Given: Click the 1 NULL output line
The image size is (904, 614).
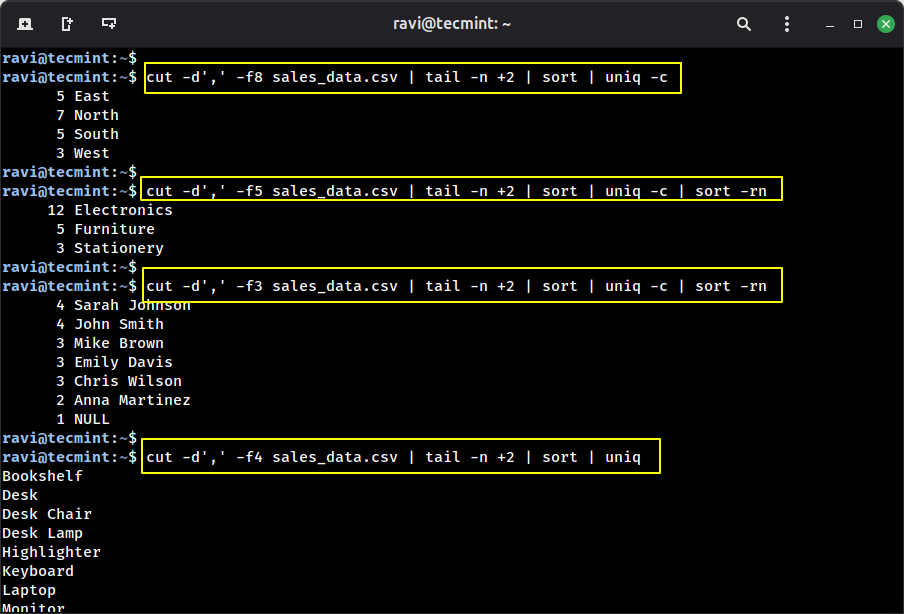Looking at the screenshot, I should [x=78, y=418].
